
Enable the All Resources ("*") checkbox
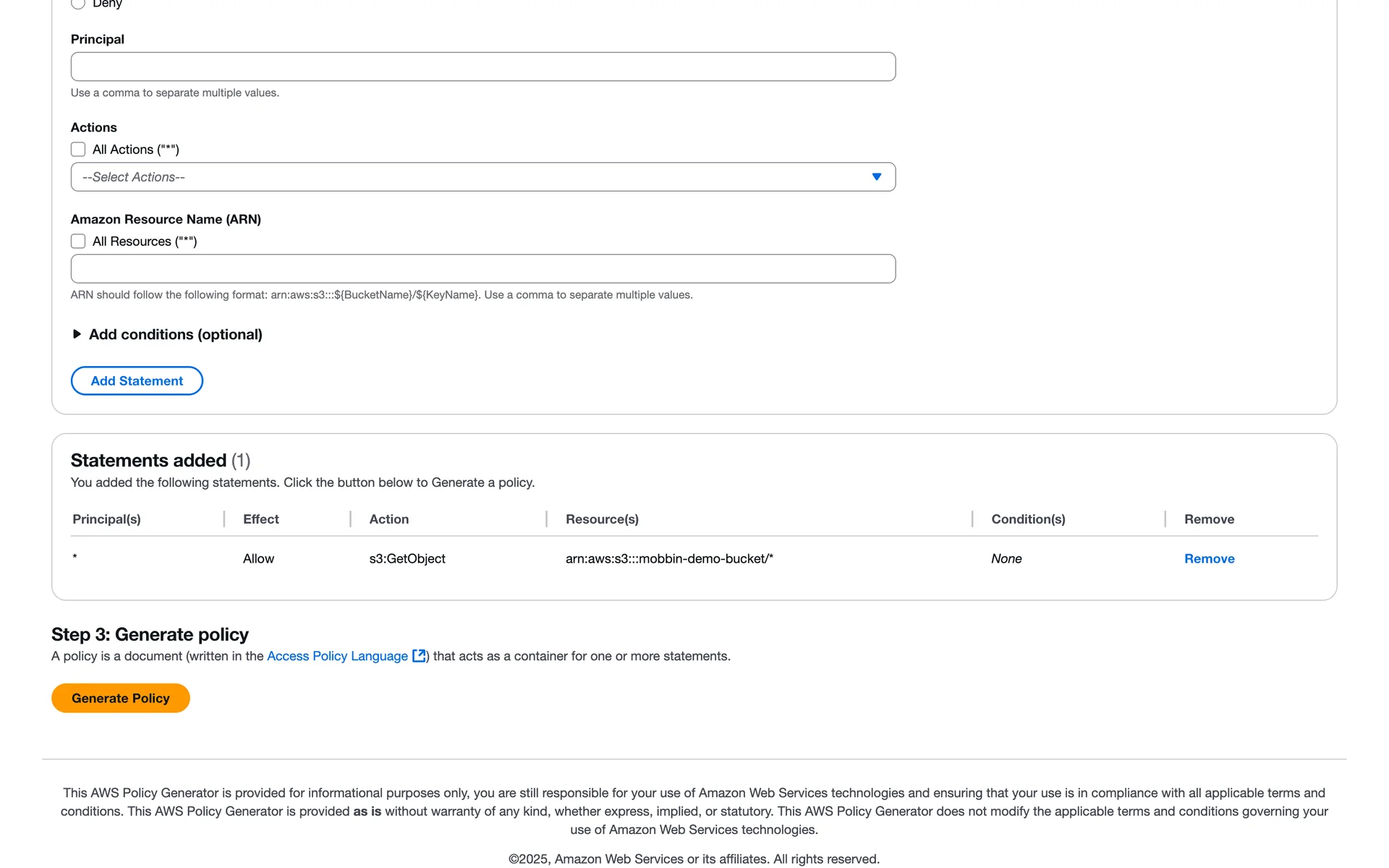[x=78, y=242]
